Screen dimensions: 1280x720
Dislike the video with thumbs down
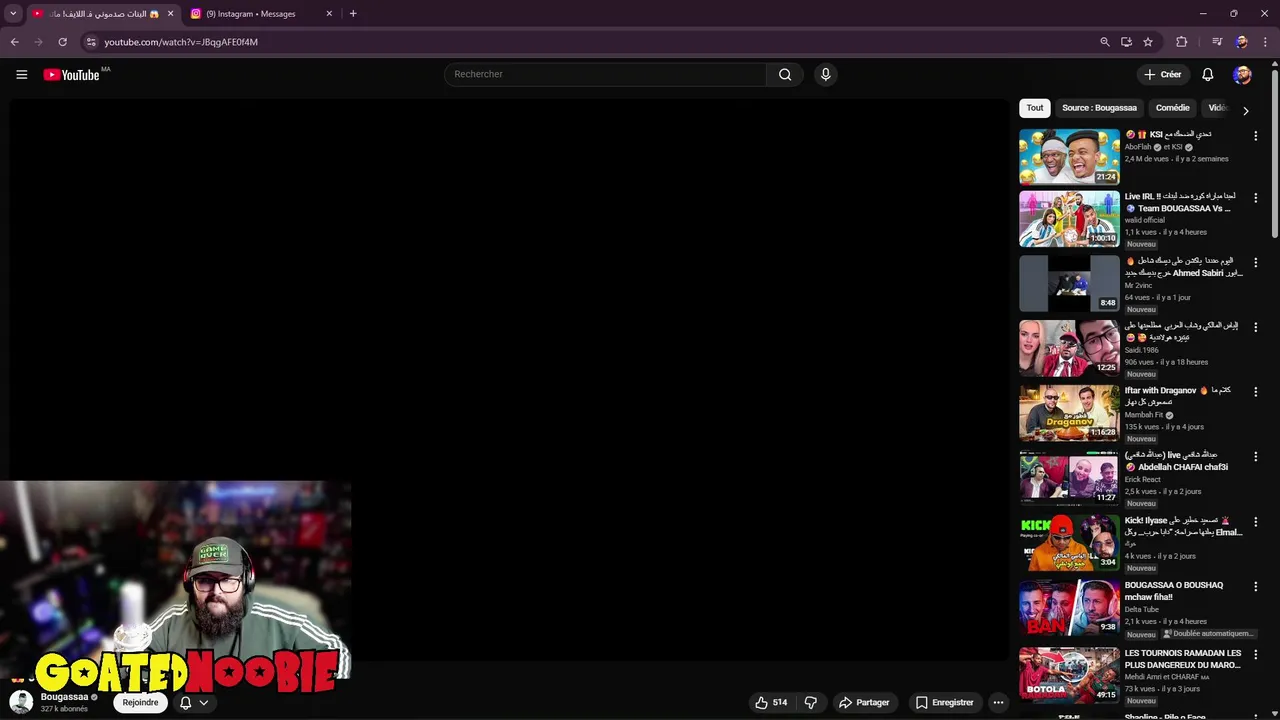point(811,702)
